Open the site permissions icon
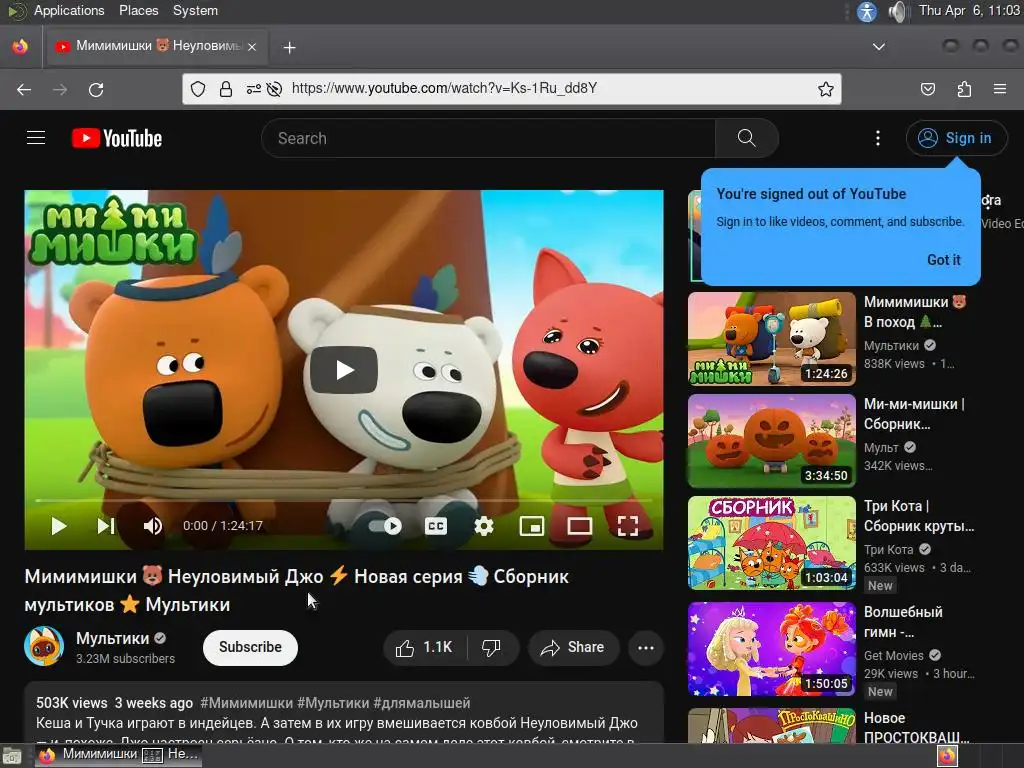1024x768 pixels. pos(253,89)
